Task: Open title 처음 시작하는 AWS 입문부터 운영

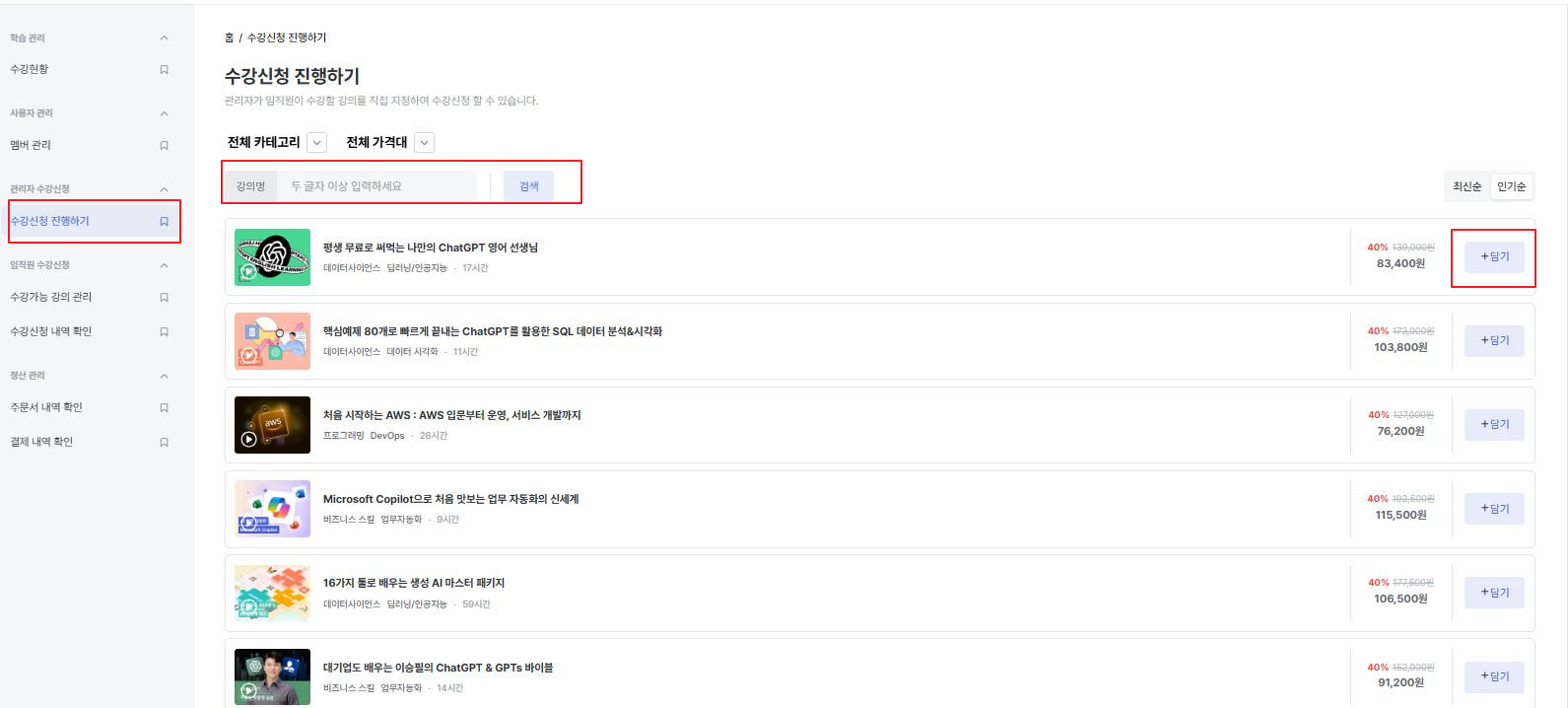Action: pos(452,415)
